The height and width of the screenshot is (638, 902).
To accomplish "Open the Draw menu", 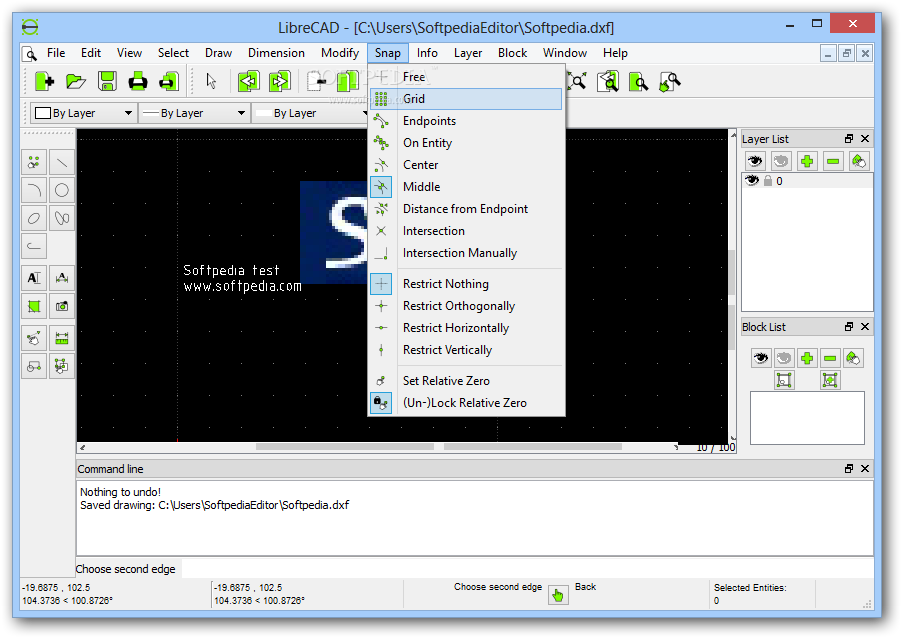I will coord(219,53).
